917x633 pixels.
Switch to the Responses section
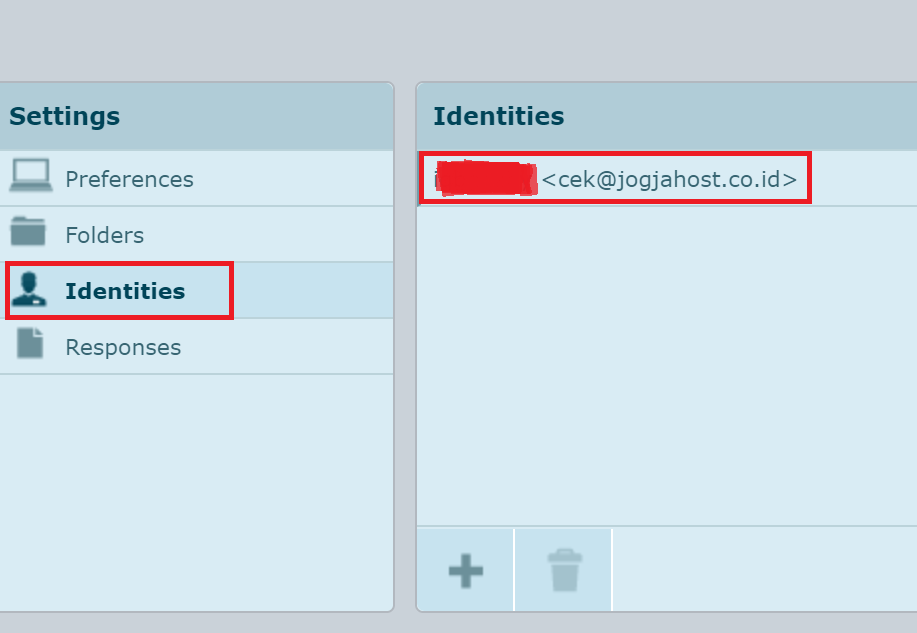pos(123,348)
